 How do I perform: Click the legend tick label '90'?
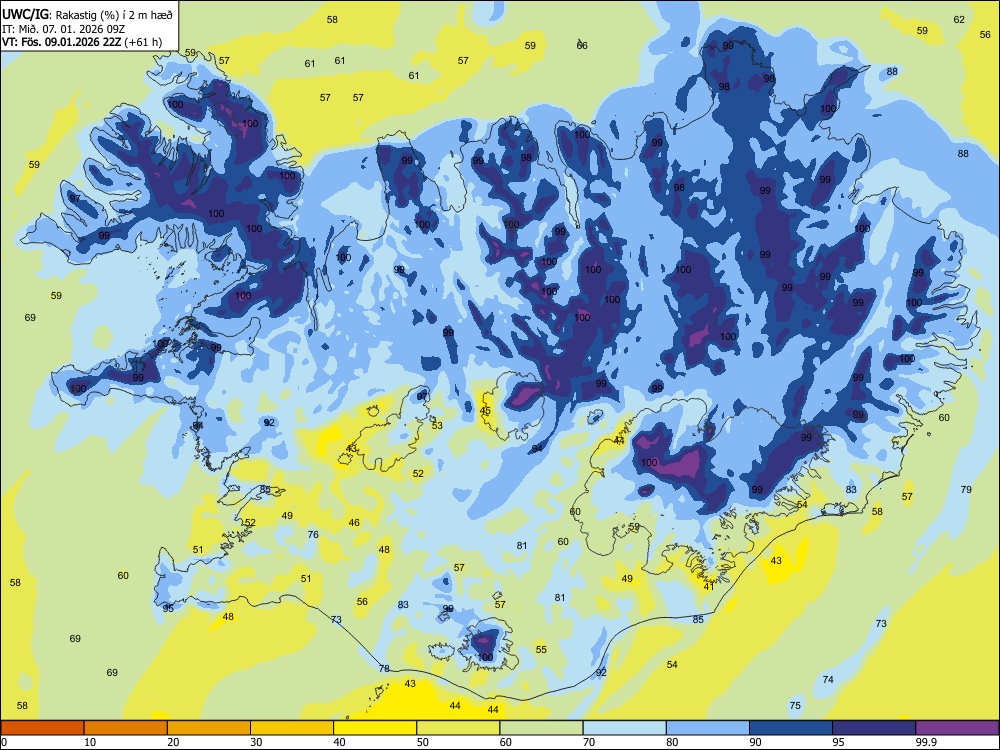click(756, 742)
